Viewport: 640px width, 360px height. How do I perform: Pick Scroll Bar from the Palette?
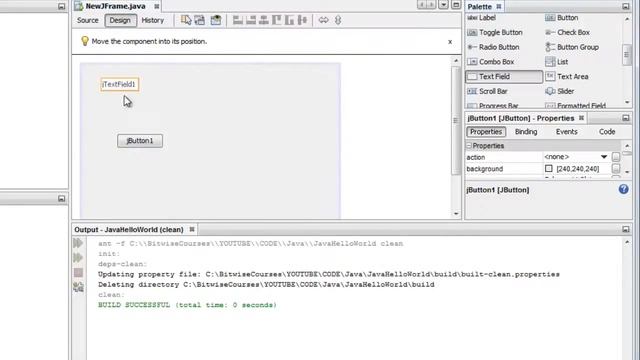tap(487, 91)
